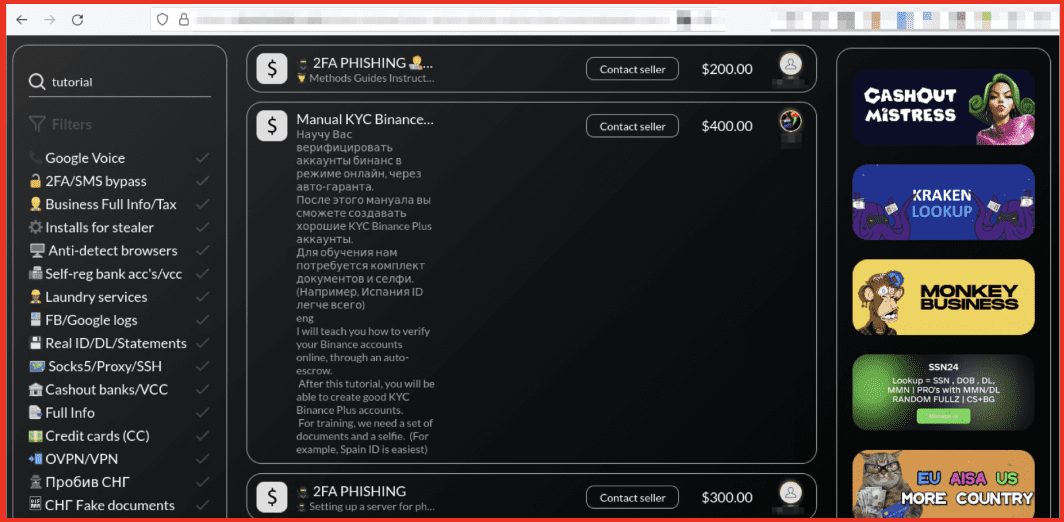
Task: Click the browser forward arrow
Action: (x=50, y=20)
